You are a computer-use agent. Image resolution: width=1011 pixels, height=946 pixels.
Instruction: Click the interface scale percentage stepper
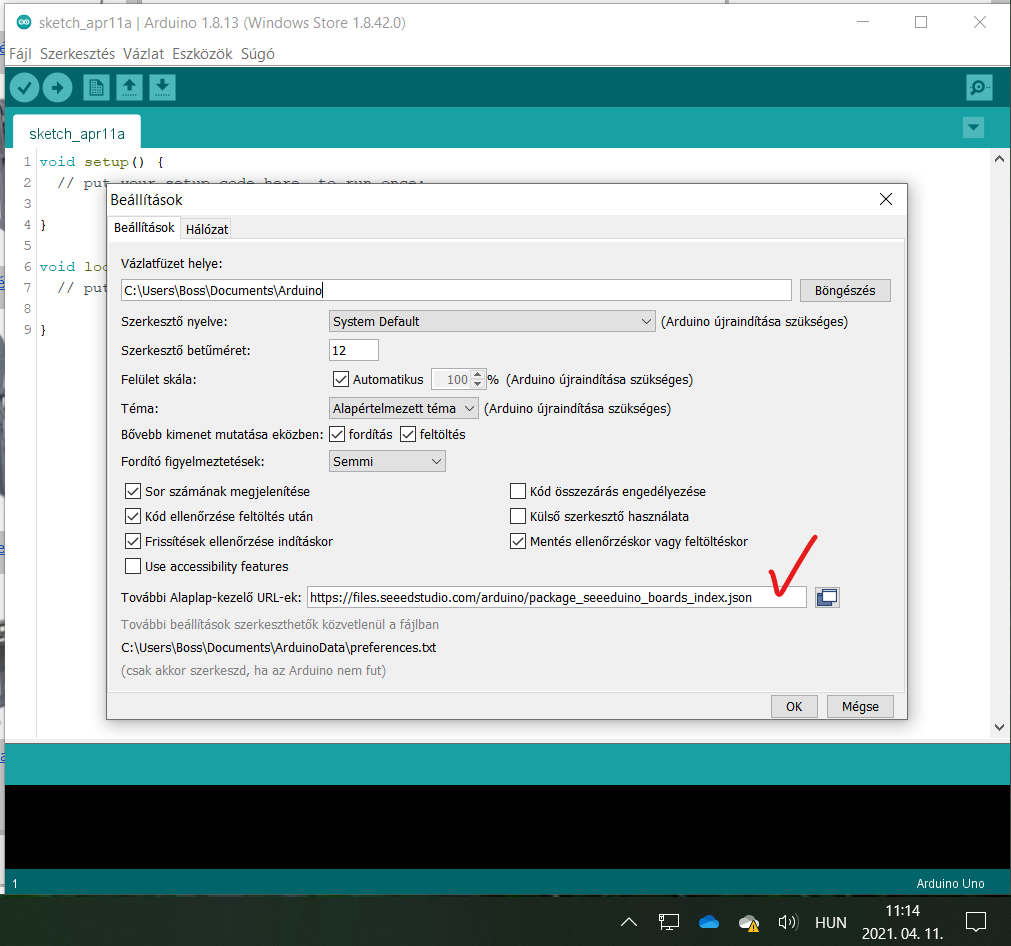pyautogui.click(x=477, y=379)
